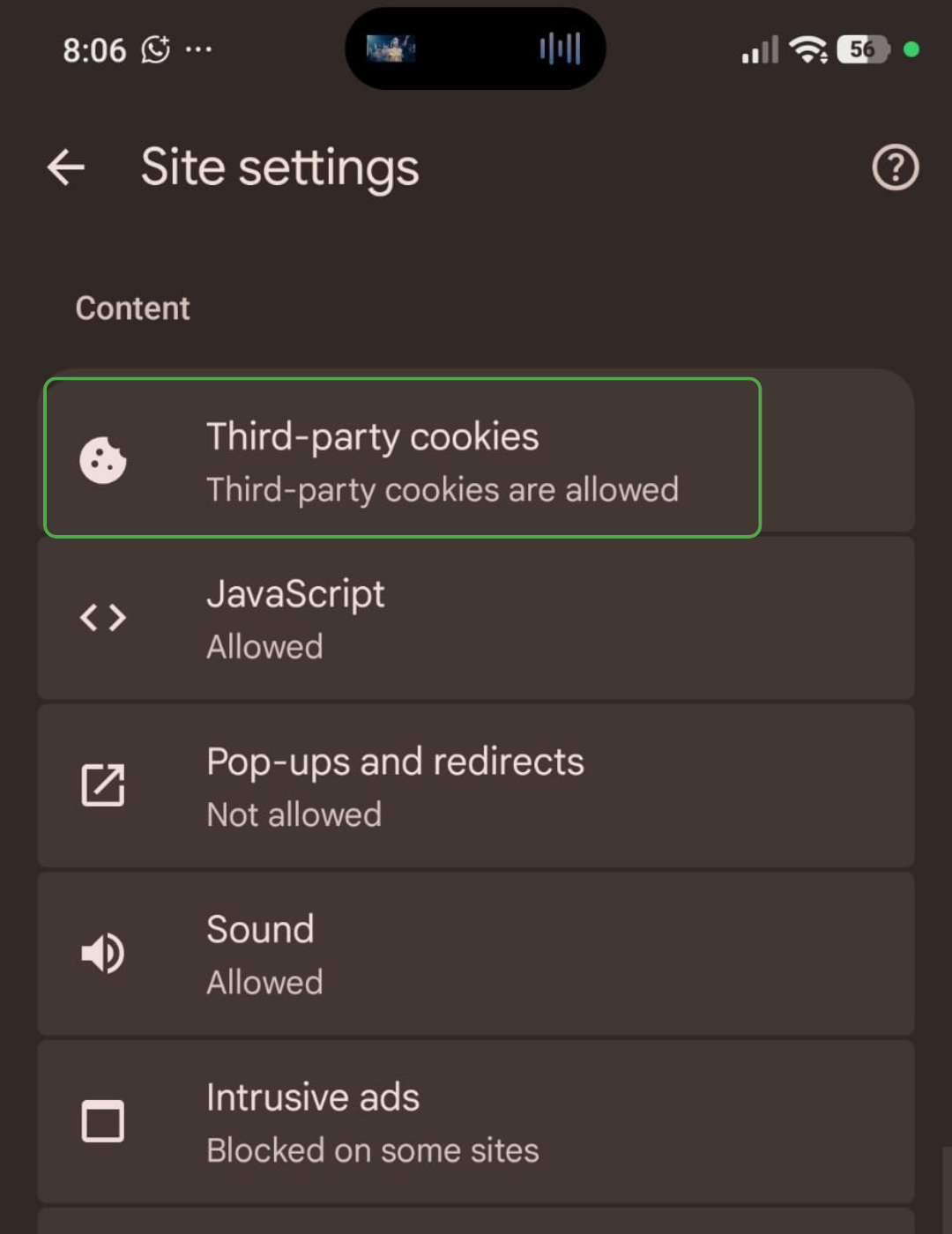Open the help question mark icon
The image size is (952, 1234).
click(895, 167)
